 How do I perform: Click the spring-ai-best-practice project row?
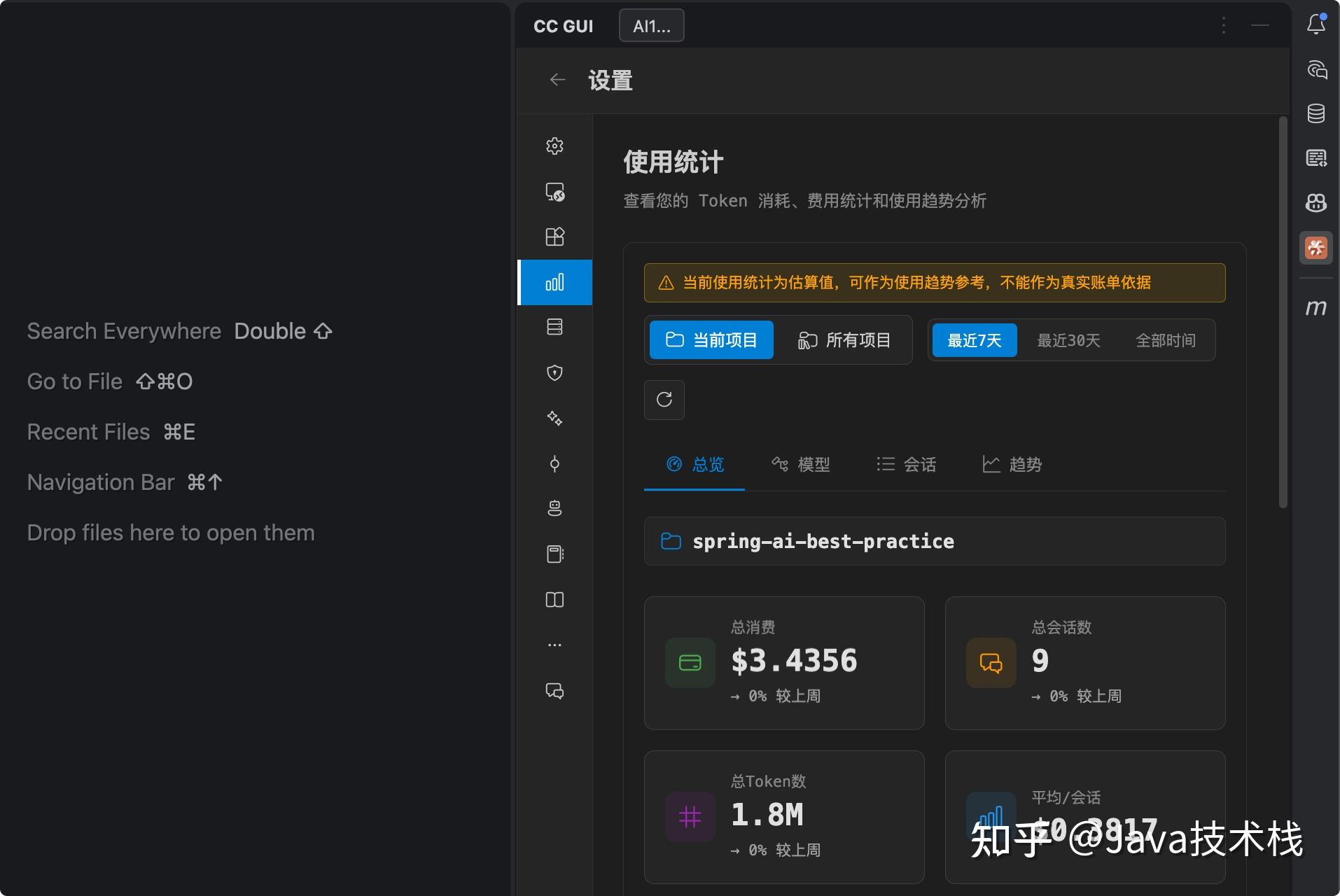click(x=935, y=541)
